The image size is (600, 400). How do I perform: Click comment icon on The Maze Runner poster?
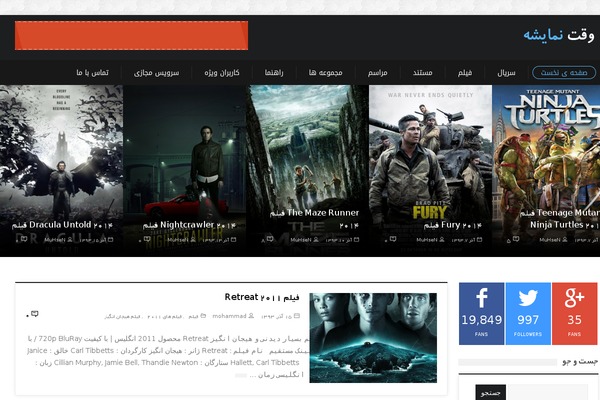[x=270, y=239]
